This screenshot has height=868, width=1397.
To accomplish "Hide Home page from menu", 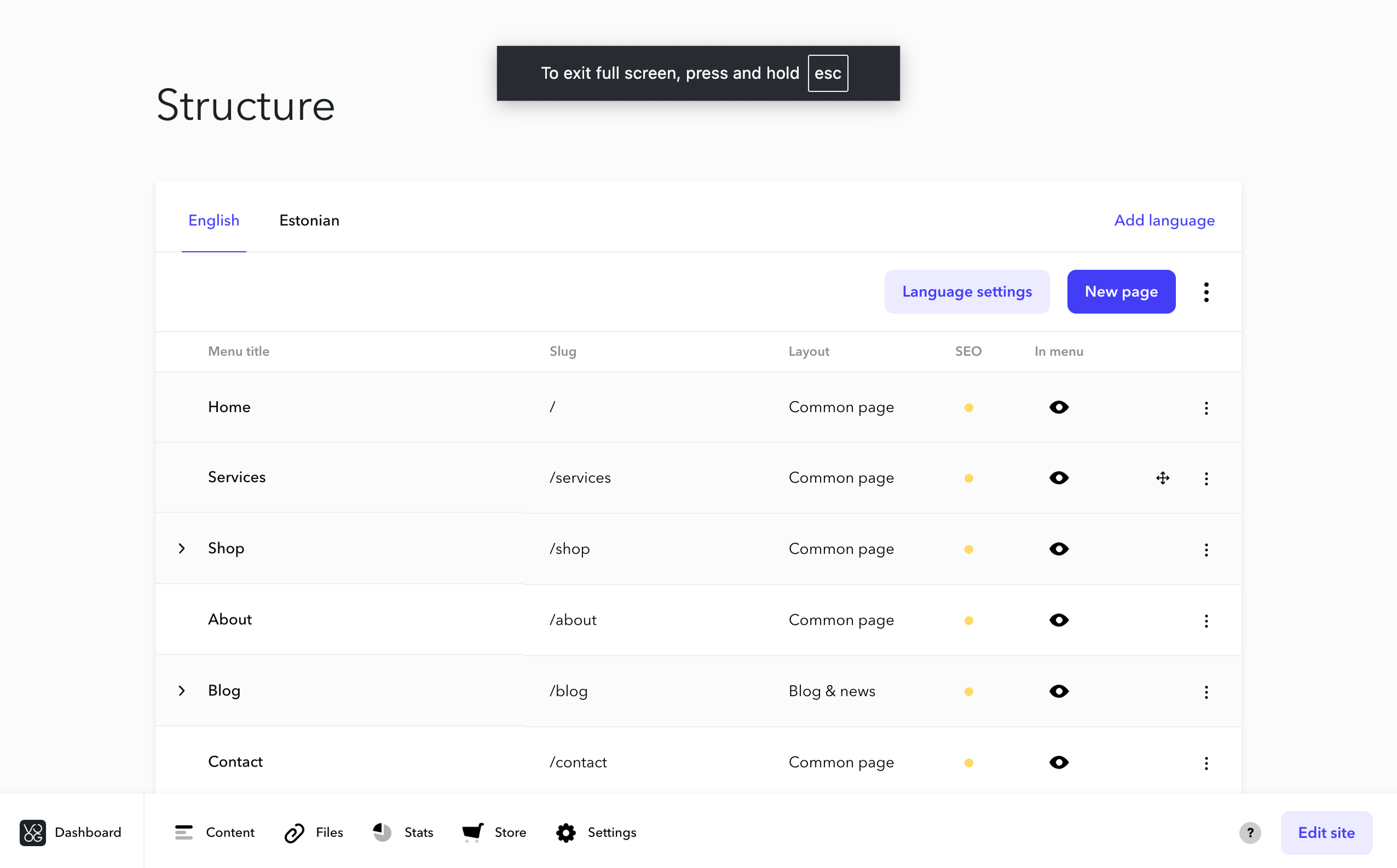I will tap(1059, 407).
